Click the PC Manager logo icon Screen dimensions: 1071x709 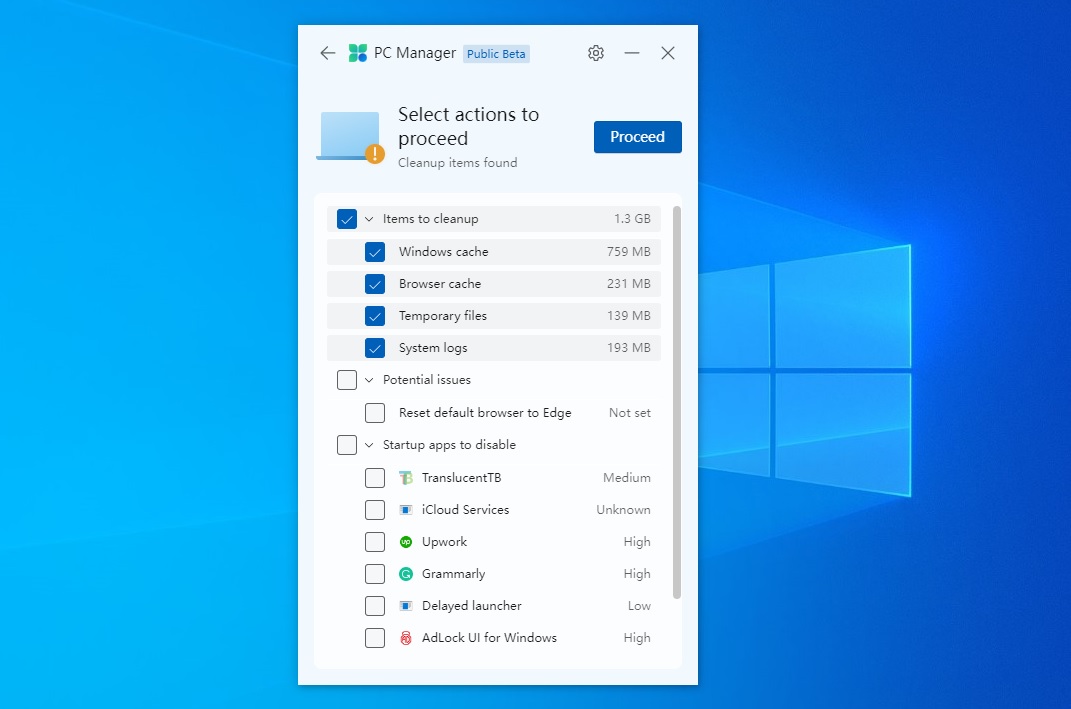point(357,53)
